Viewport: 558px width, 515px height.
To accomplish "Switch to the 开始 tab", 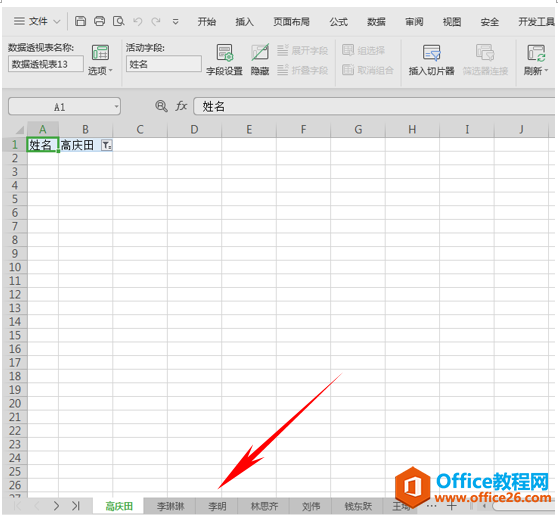I will [x=207, y=22].
